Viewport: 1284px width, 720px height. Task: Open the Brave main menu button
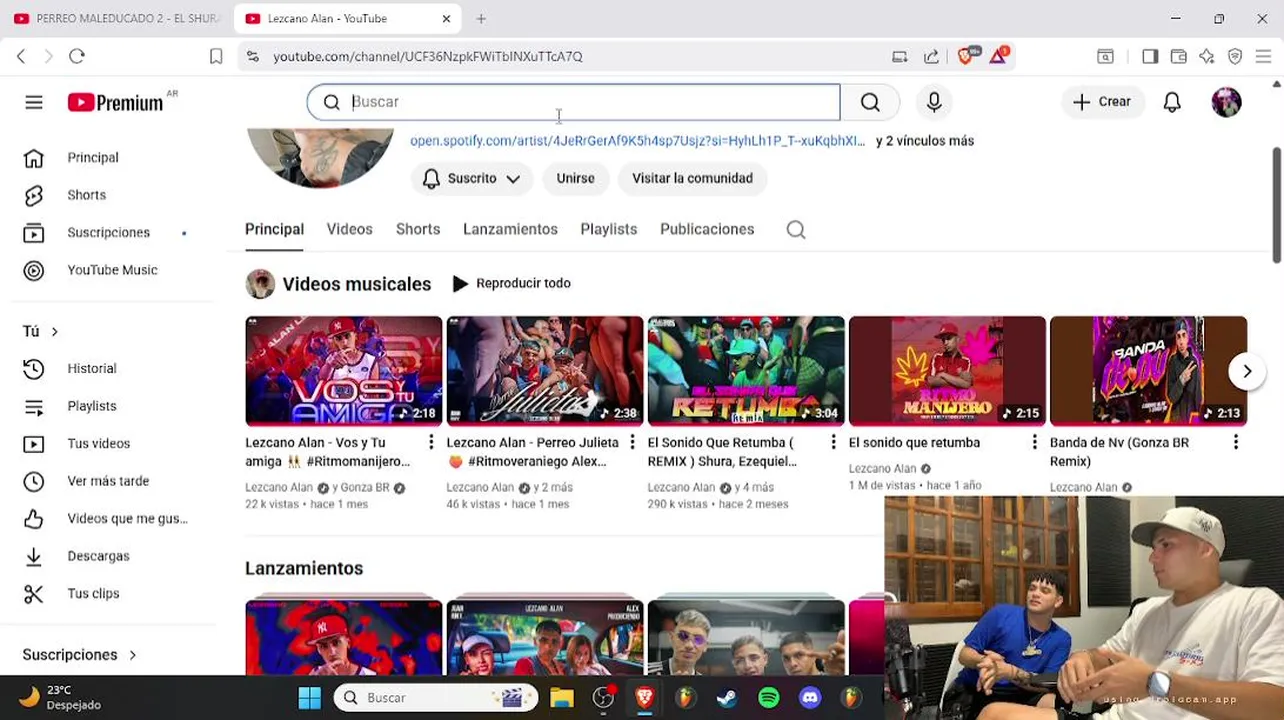click(x=1264, y=57)
